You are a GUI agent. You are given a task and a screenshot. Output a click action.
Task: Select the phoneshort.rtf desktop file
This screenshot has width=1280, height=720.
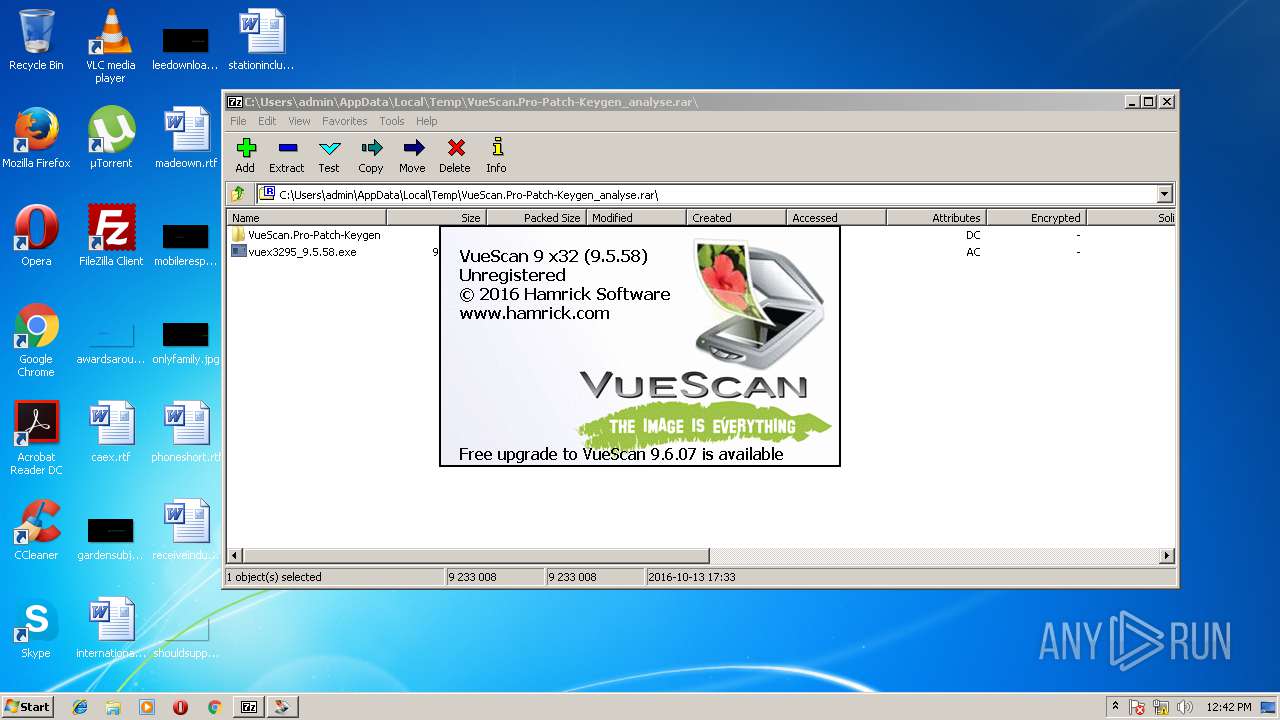[x=186, y=432]
